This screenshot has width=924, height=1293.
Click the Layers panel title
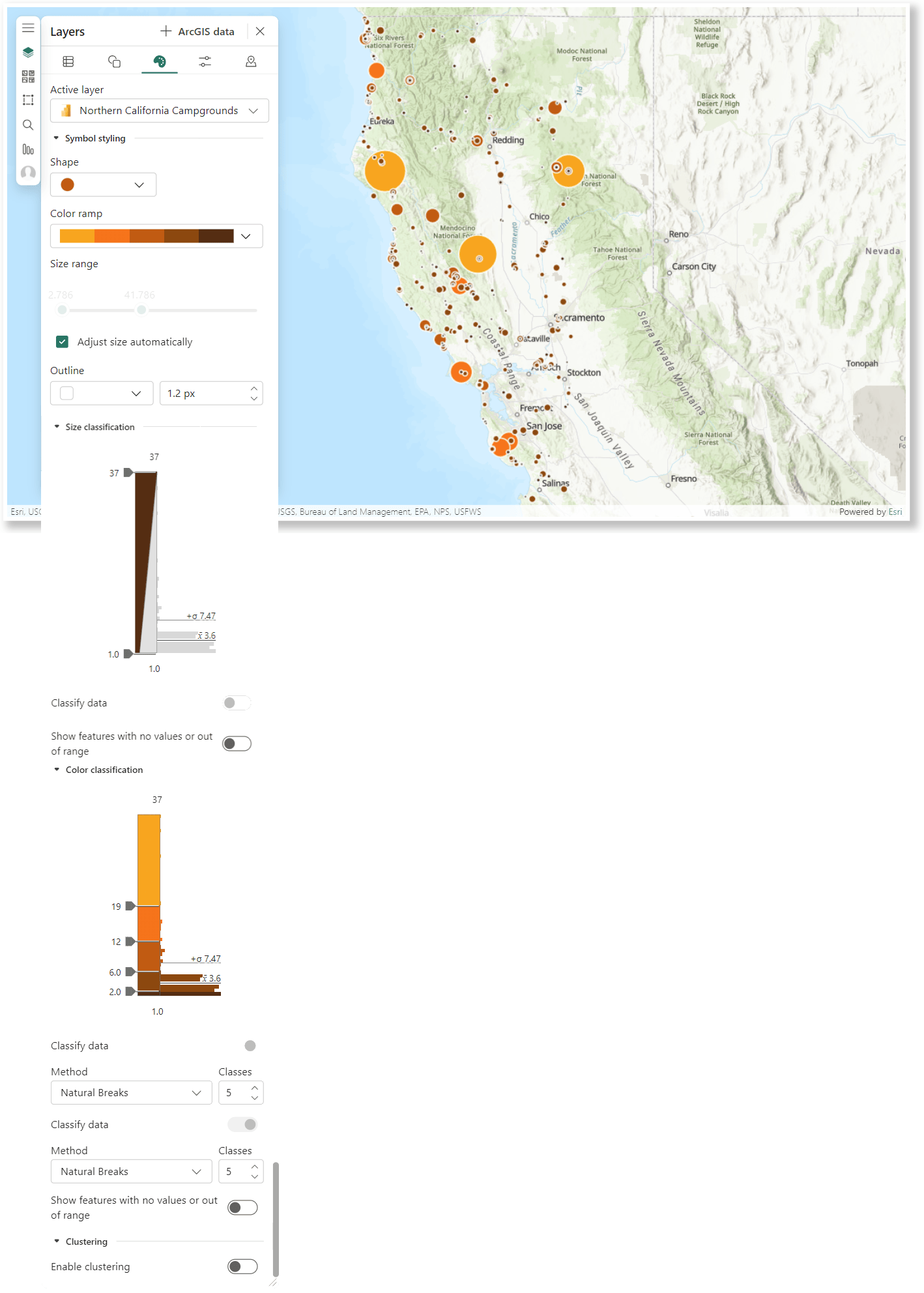point(68,32)
